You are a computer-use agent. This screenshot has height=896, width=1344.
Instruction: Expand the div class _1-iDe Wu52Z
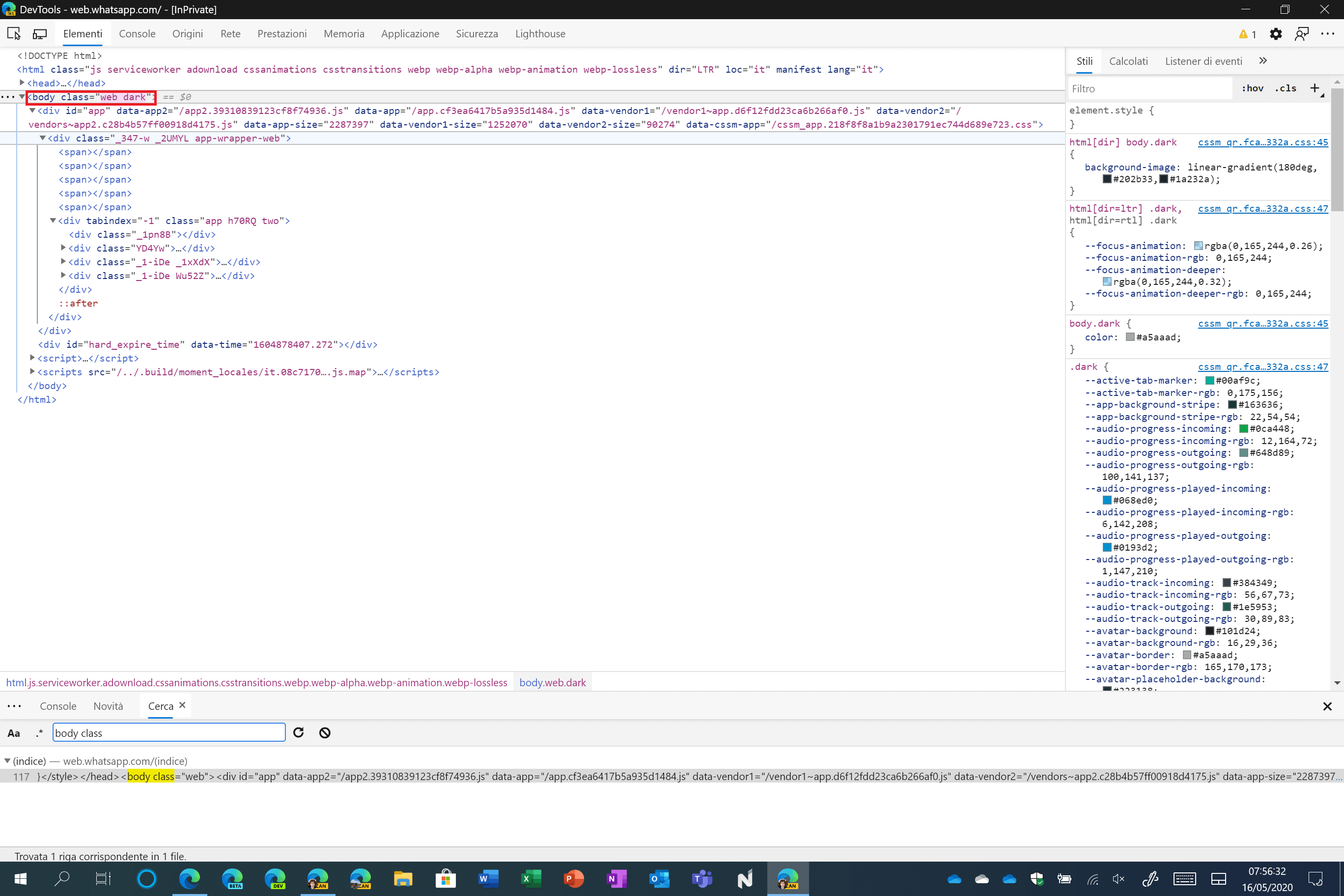click(x=63, y=275)
